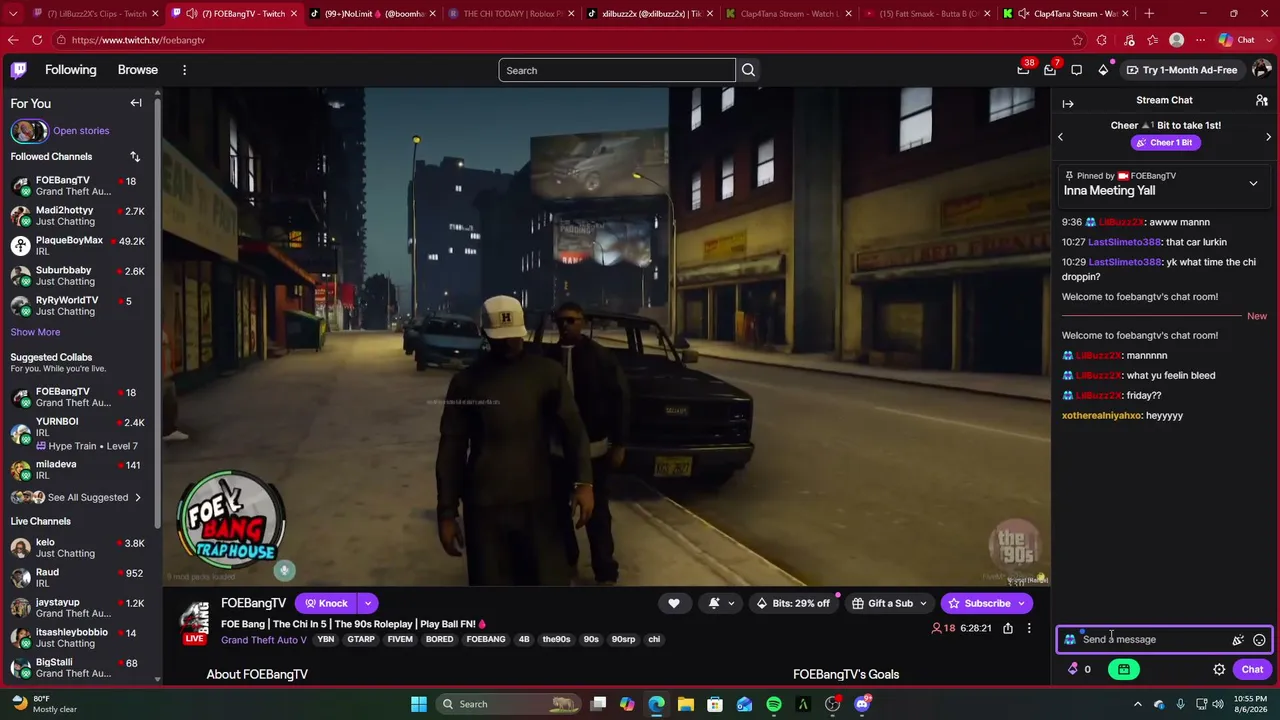
Task: Open Discord from the taskbar
Action: click(x=862, y=704)
